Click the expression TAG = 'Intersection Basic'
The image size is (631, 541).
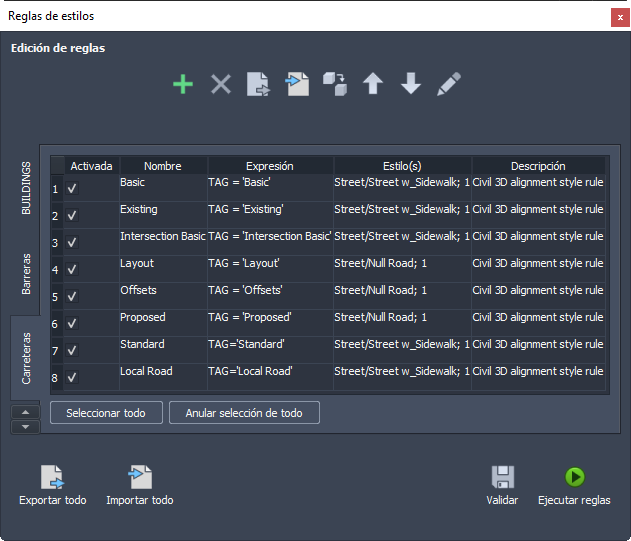[x=270, y=236]
